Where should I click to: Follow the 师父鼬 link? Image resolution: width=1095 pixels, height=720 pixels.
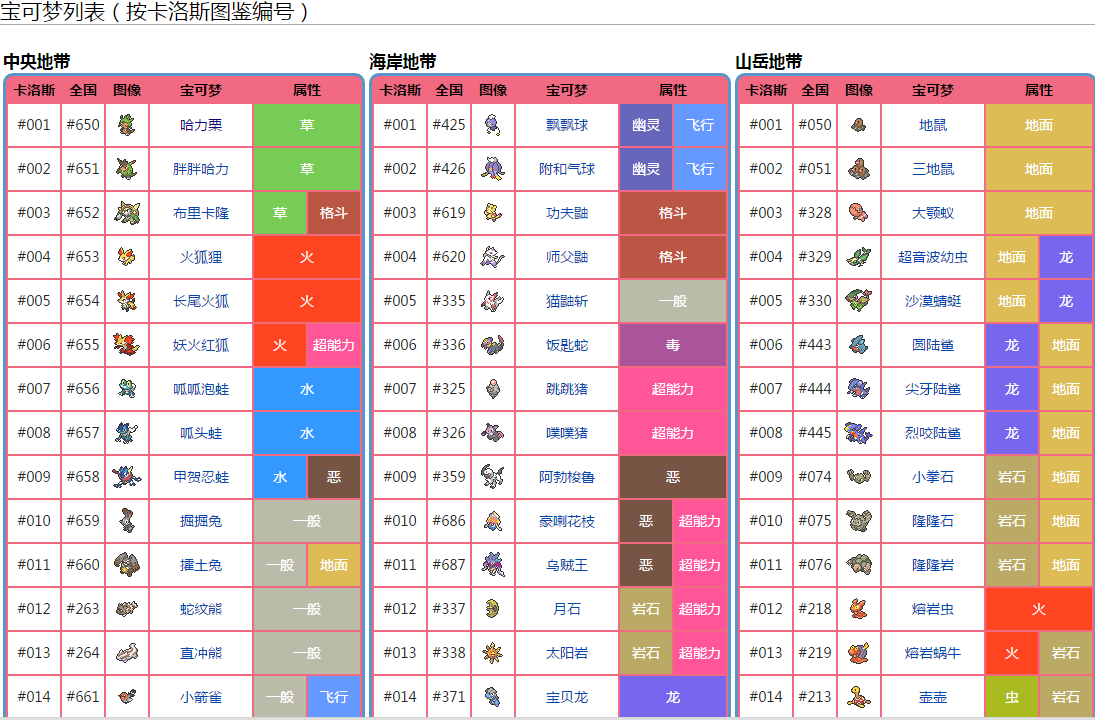tap(567, 257)
